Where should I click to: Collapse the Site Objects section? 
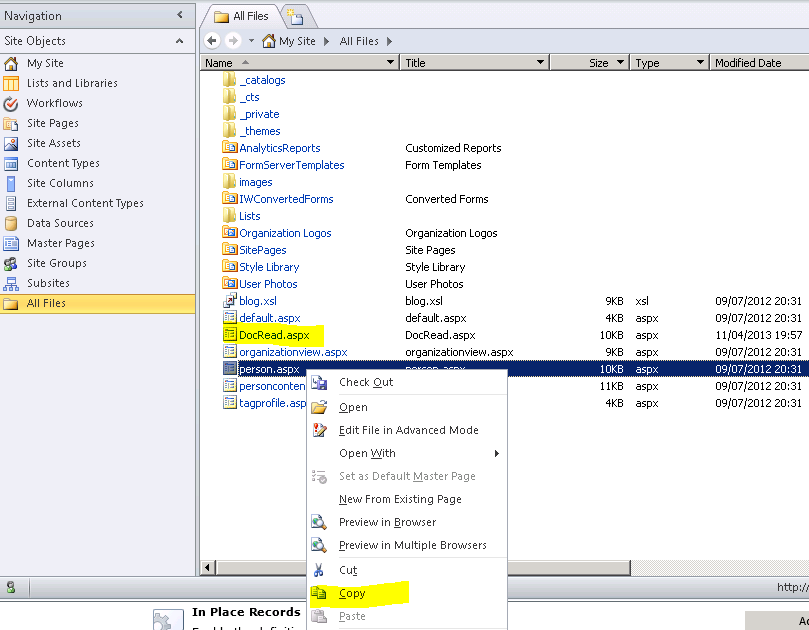click(179, 41)
